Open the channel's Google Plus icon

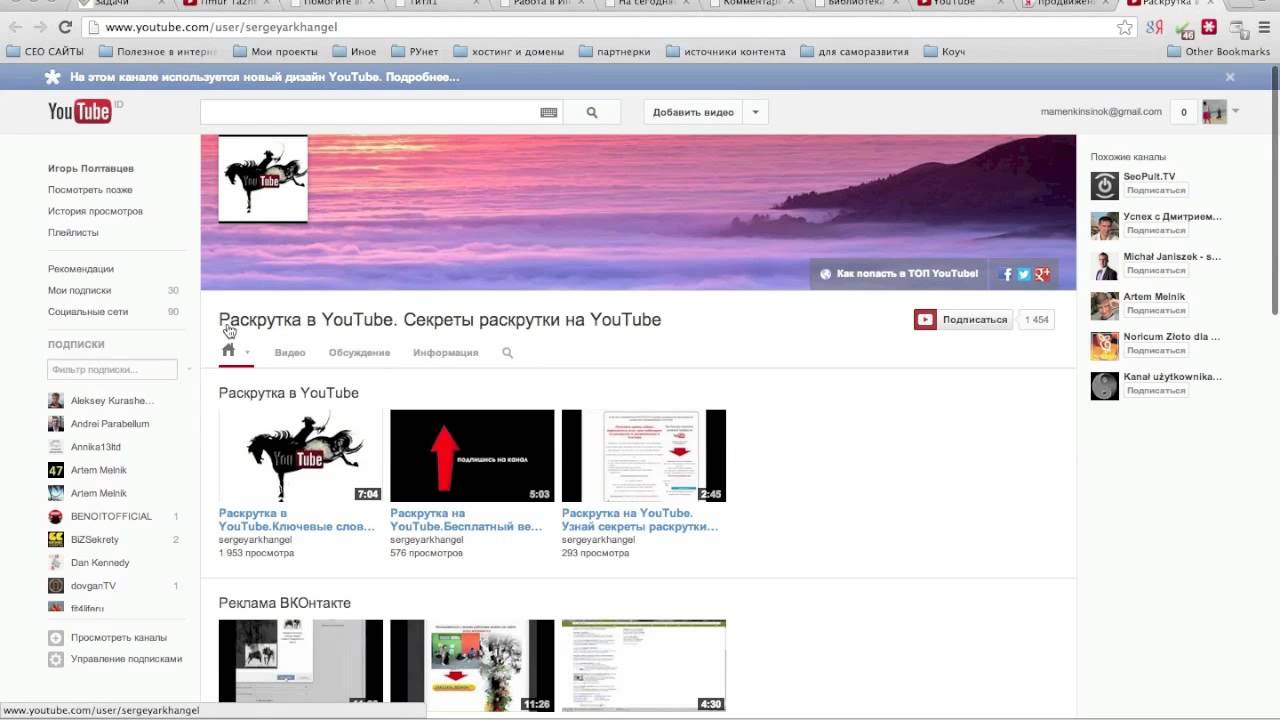1042,274
